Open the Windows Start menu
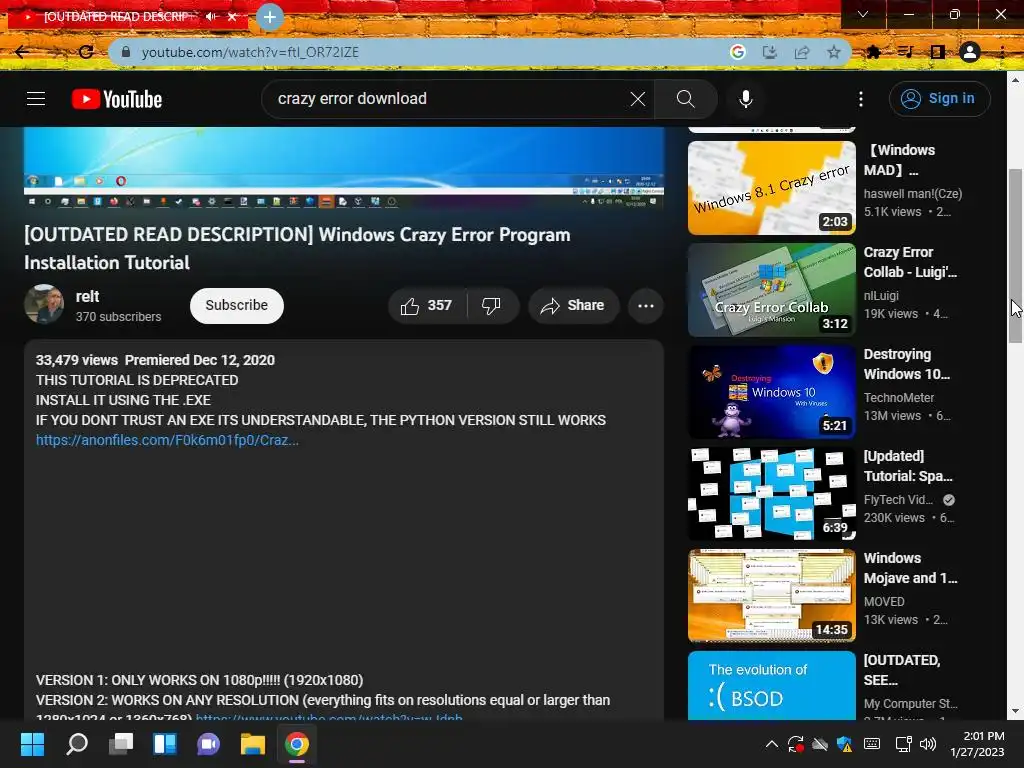 32,744
